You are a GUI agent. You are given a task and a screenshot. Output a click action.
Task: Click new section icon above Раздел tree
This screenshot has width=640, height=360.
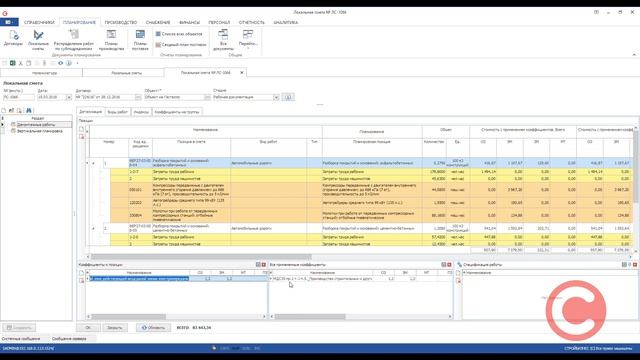pyautogui.click(x=4, y=111)
